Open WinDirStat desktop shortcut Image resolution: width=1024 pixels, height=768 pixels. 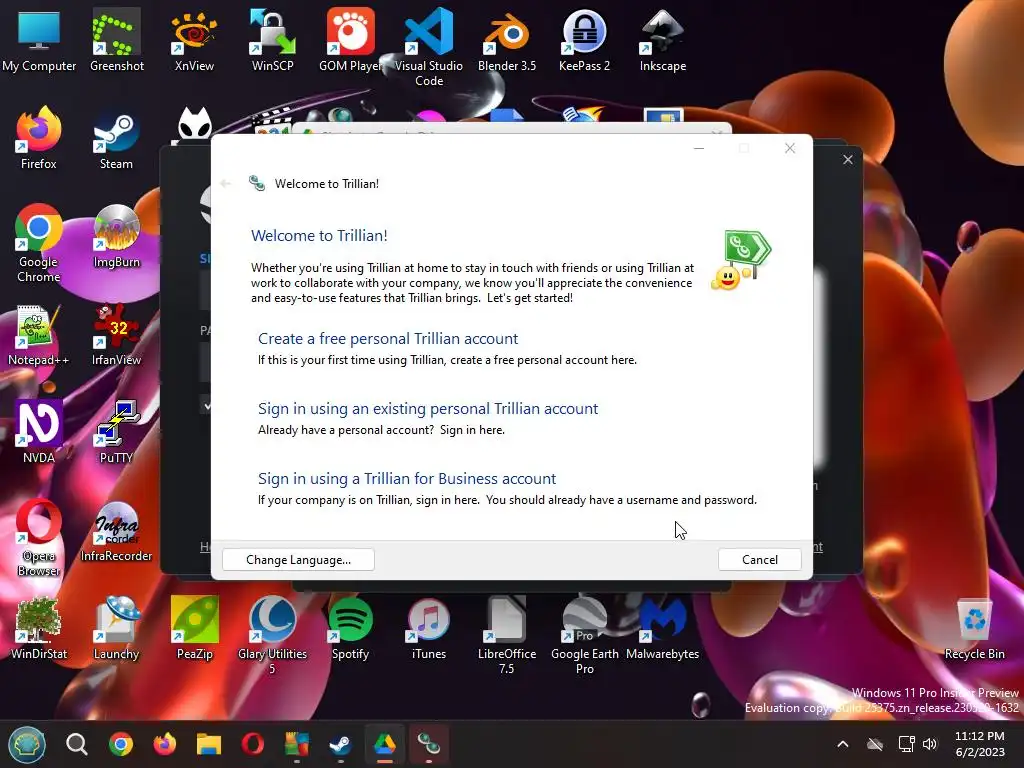click(39, 628)
